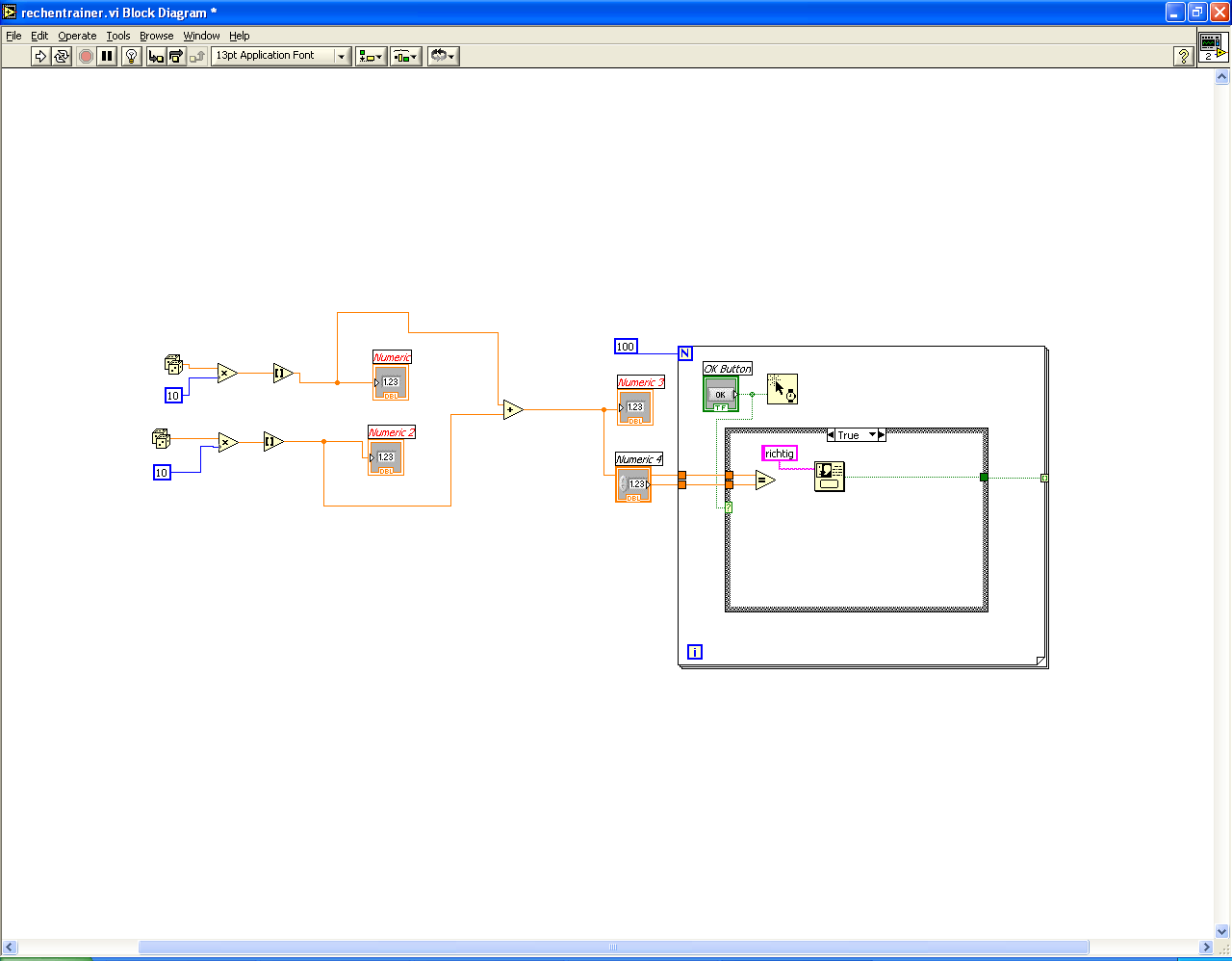
Task: Select the Random Number dice feeding Numeric
Action: click(173, 364)
